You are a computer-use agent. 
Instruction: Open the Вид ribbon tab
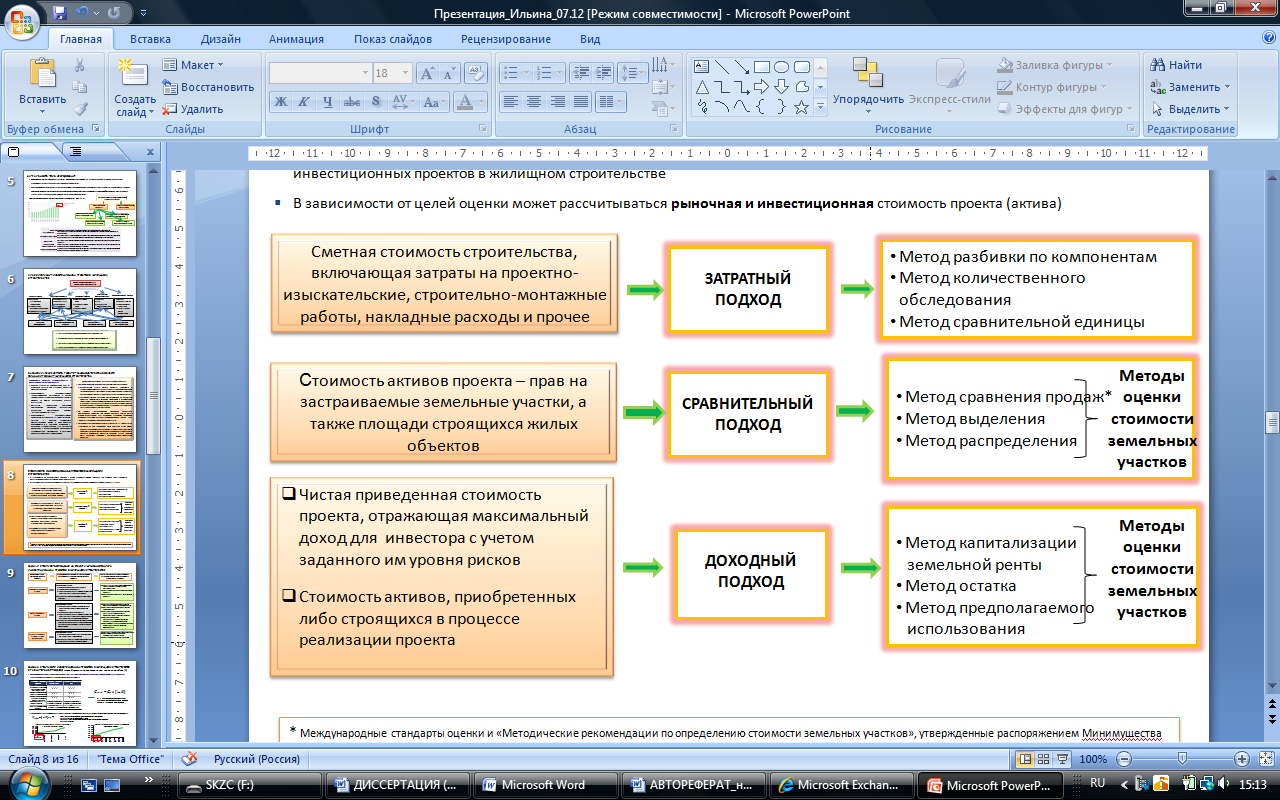point(590,39)
